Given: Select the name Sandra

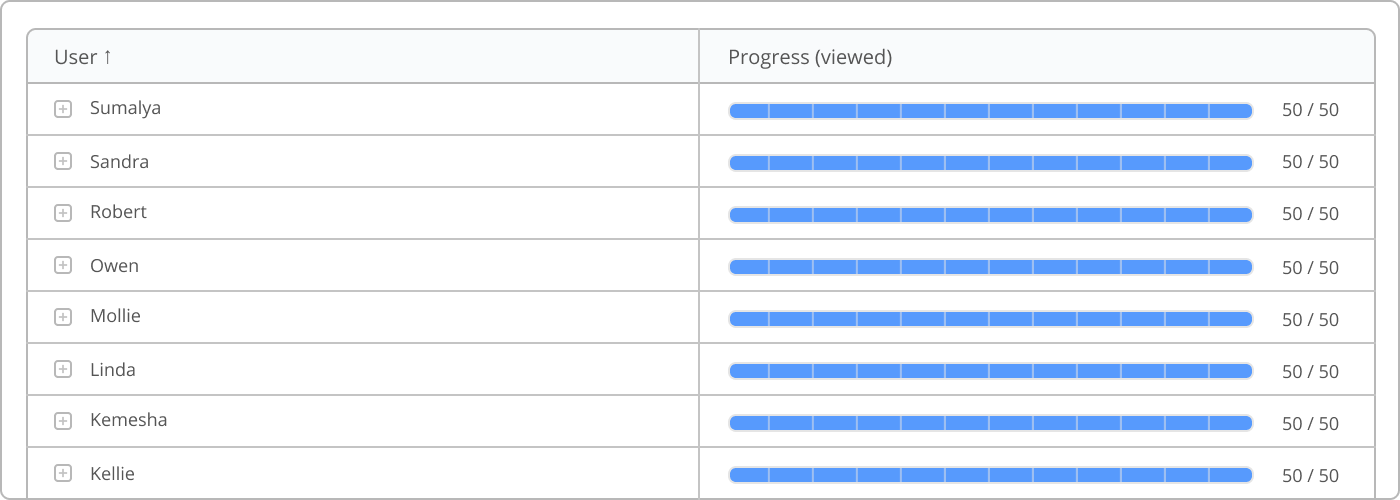Looking at the screenshot, I should (x=119, y=162).
